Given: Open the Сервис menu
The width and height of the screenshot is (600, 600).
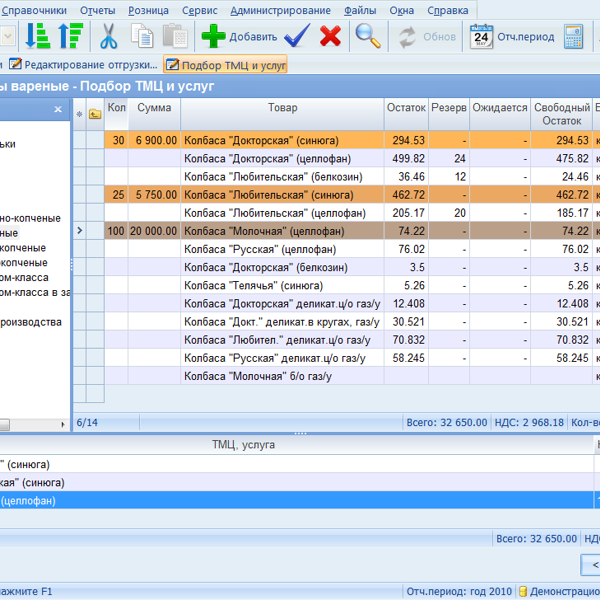Looking at the screenshot, I should [x=199, y=11].
